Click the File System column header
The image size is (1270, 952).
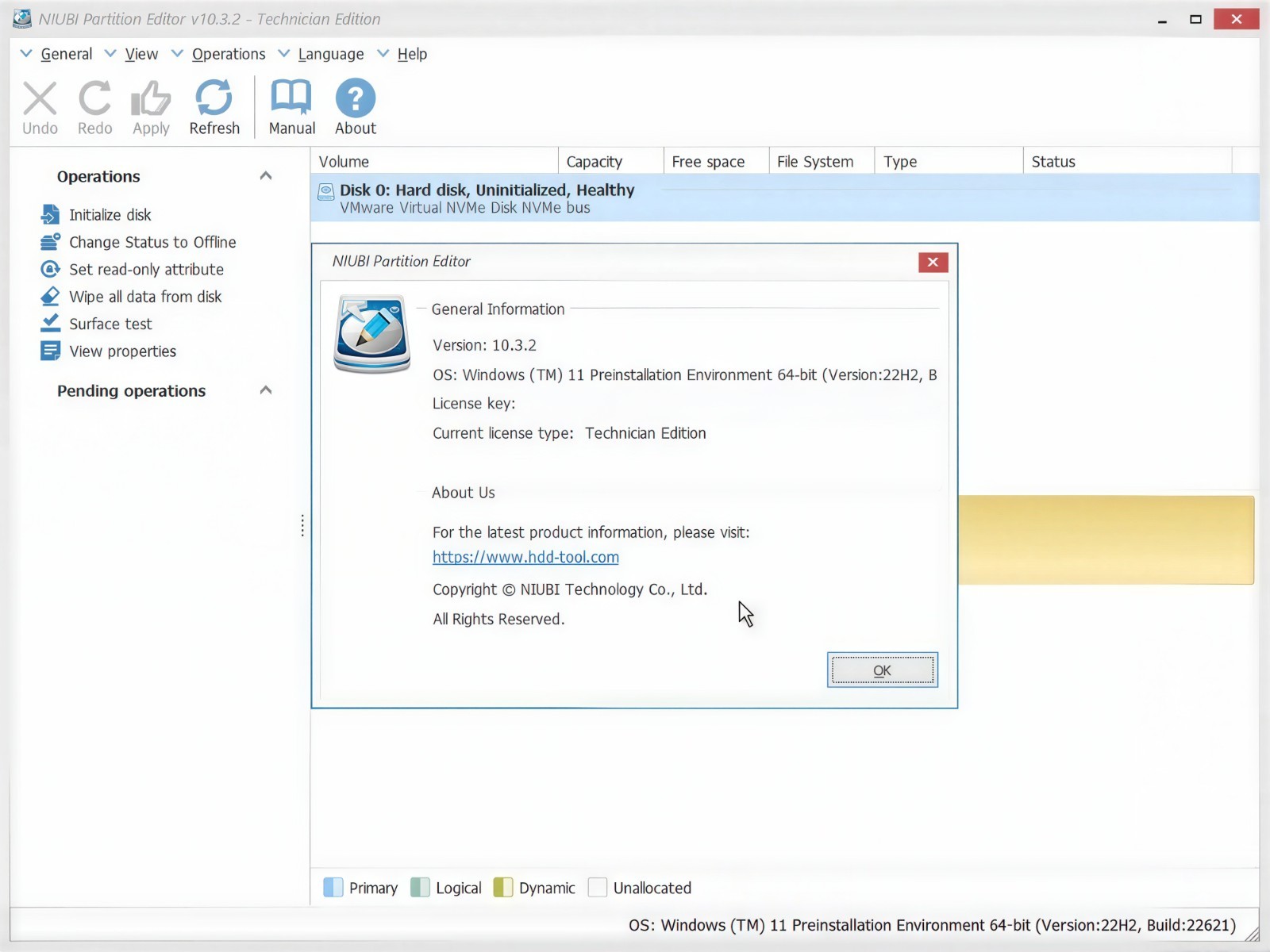(822, 161)
